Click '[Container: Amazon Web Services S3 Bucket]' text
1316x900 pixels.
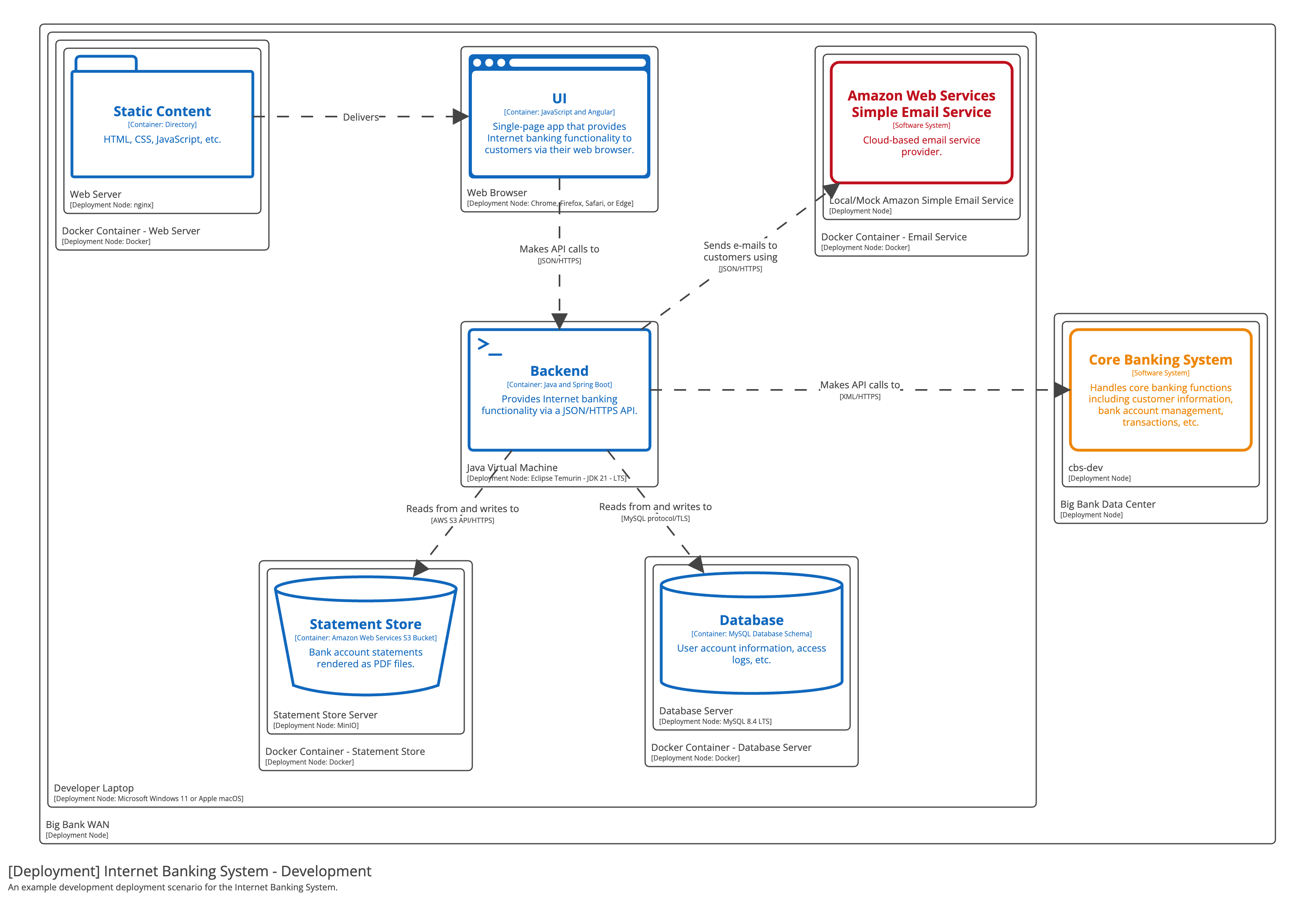(365, 638)
